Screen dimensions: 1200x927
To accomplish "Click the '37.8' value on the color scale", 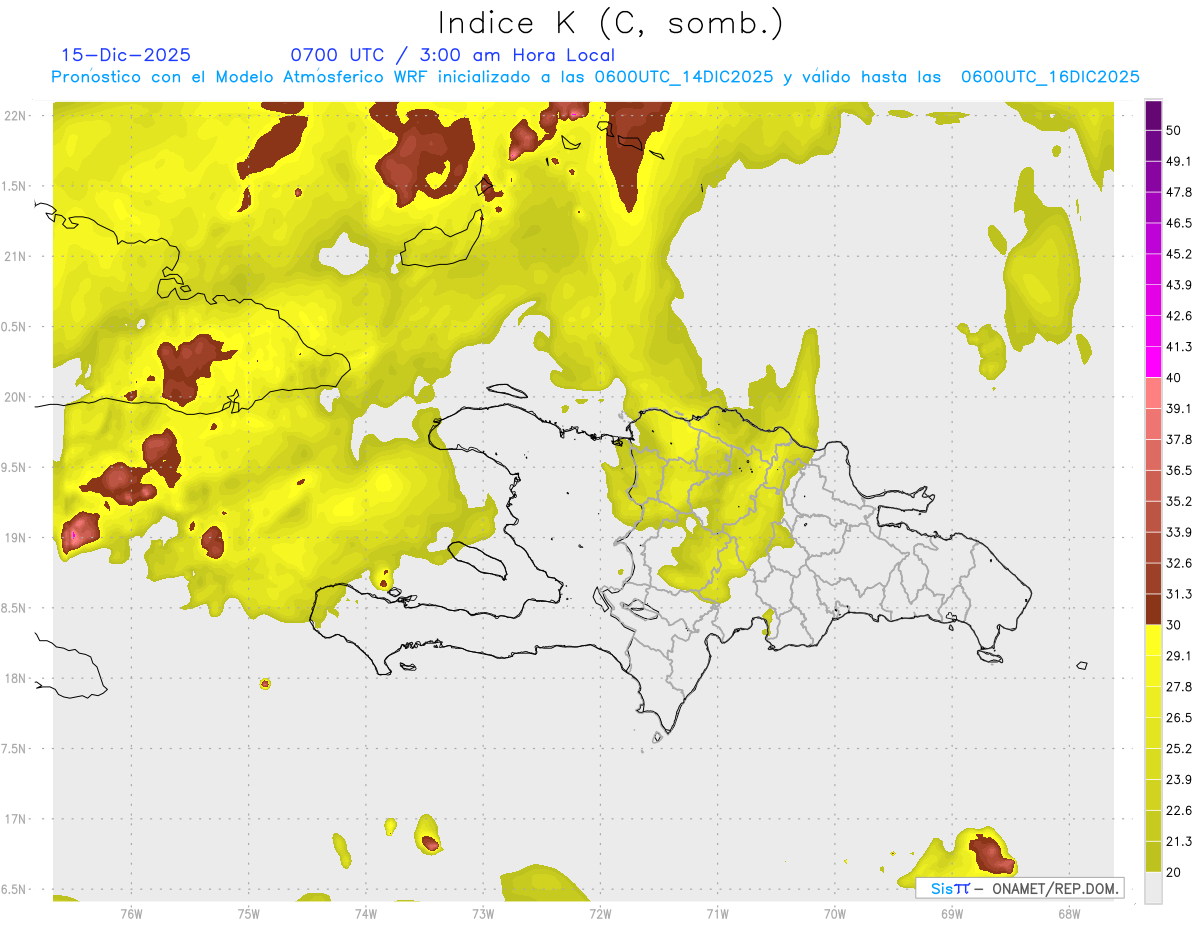I will click(x=1179, y=440).
